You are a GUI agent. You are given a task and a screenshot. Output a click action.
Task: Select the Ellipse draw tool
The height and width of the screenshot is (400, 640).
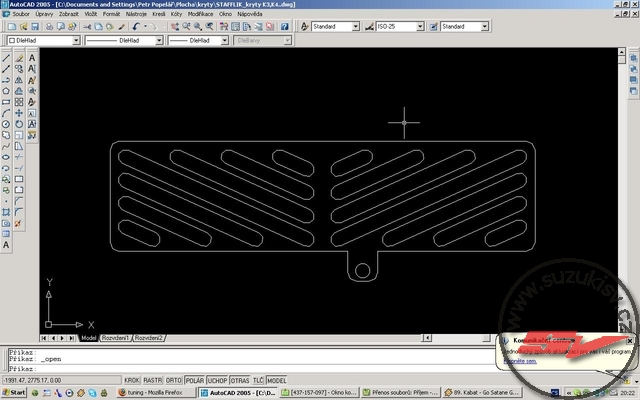(x=6, y=157)
